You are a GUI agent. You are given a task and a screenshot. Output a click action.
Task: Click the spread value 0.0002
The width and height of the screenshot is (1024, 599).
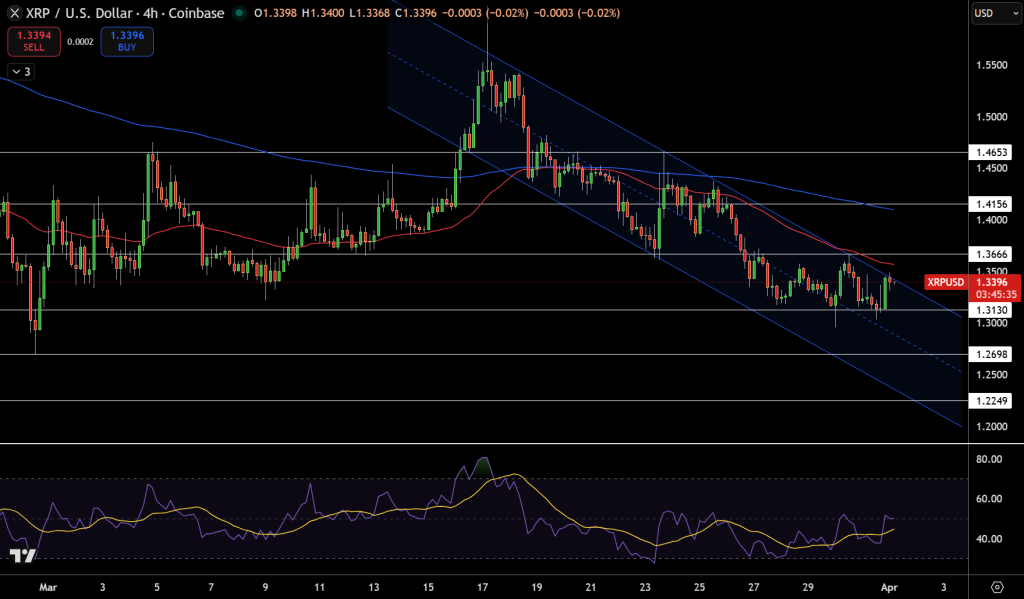79,43
